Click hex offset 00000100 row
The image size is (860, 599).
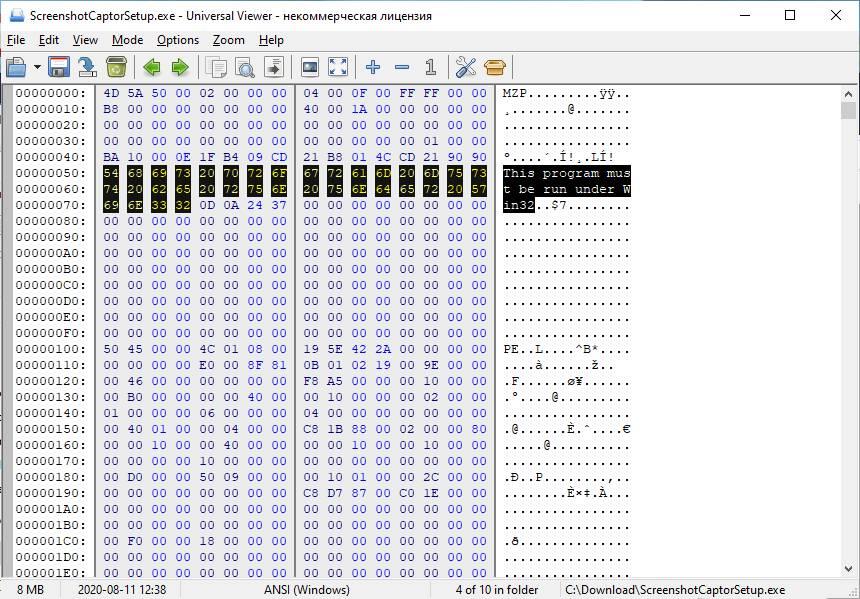[50, 349]
